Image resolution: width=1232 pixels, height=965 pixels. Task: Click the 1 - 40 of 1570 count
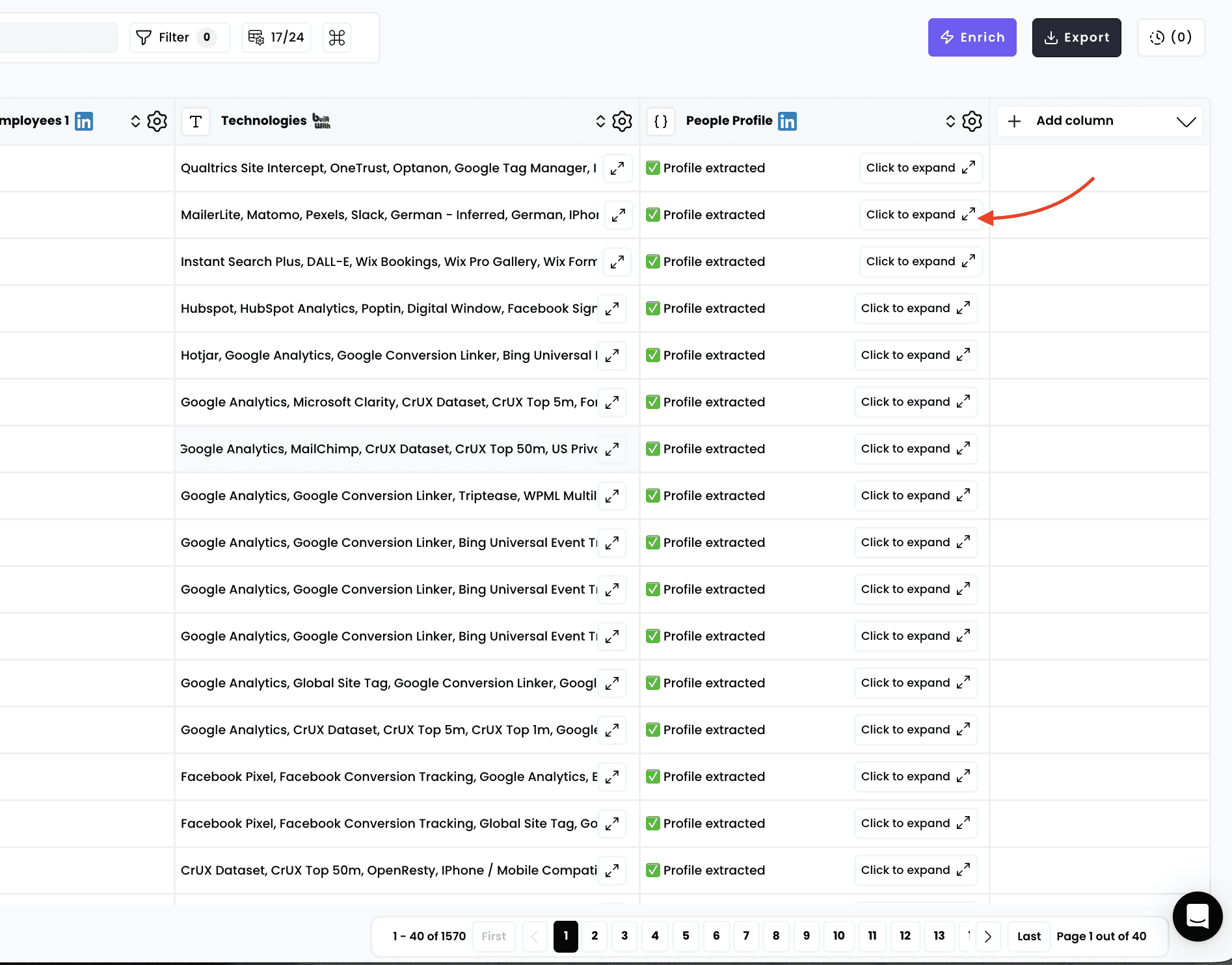coord(429,936)
